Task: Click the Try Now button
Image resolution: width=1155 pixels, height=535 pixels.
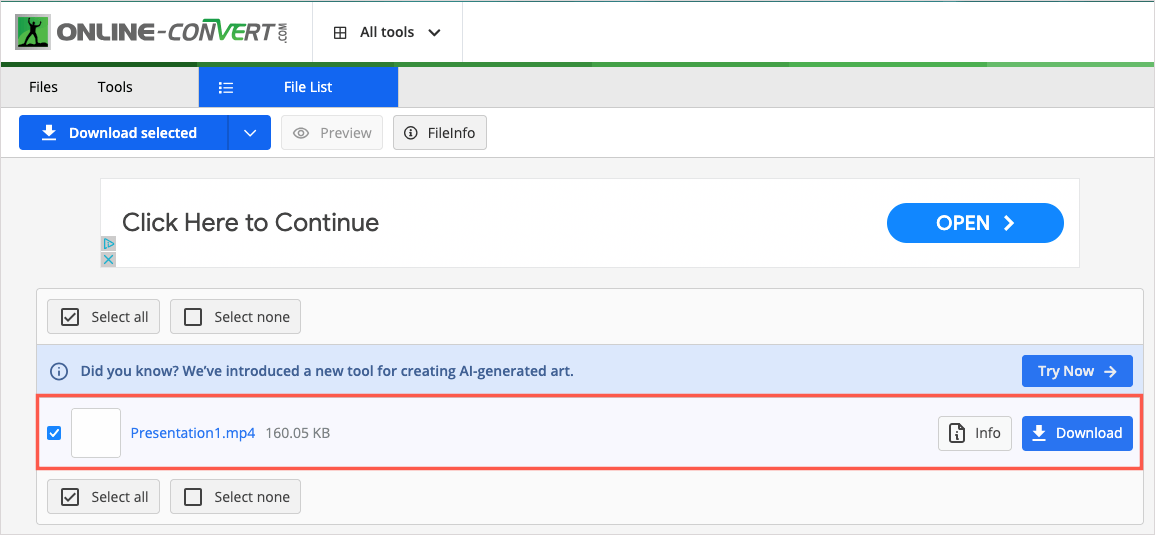Action: [1077, 371]
